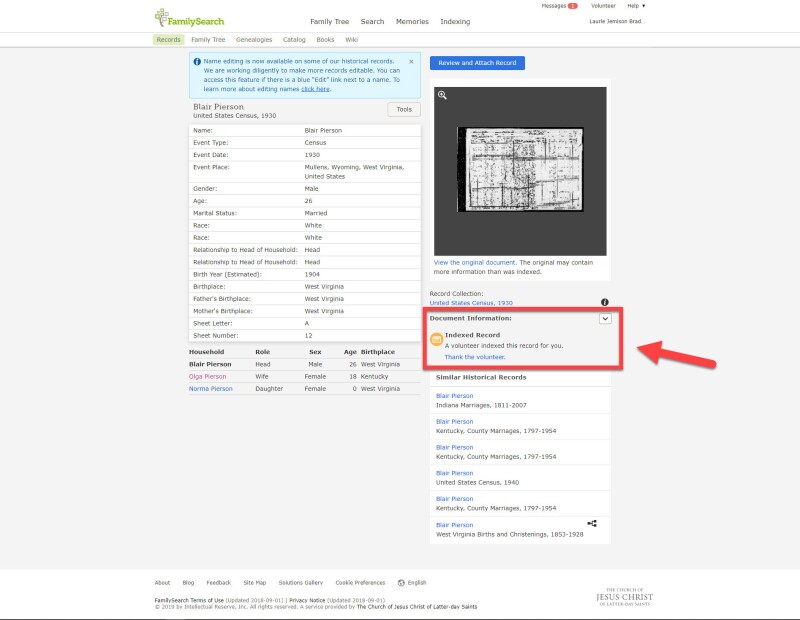Viewport: 800px width, 620px height.
Task: Click Feedback in footer
Action: pos(218,583)
